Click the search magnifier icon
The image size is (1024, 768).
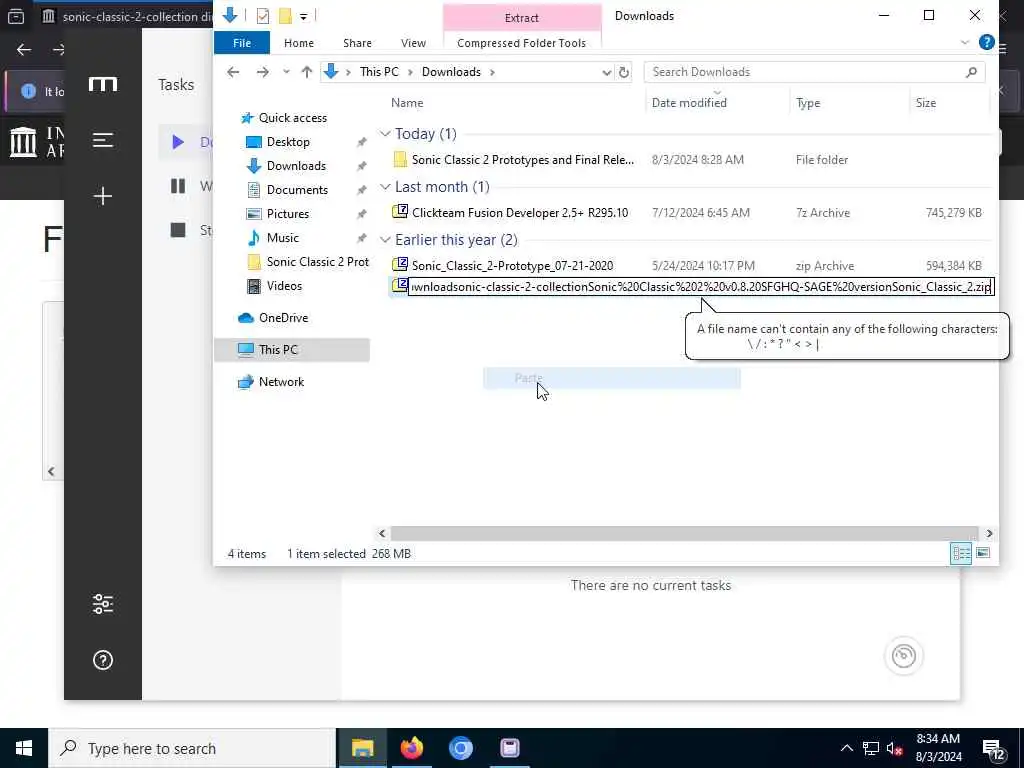pos(971,72)
